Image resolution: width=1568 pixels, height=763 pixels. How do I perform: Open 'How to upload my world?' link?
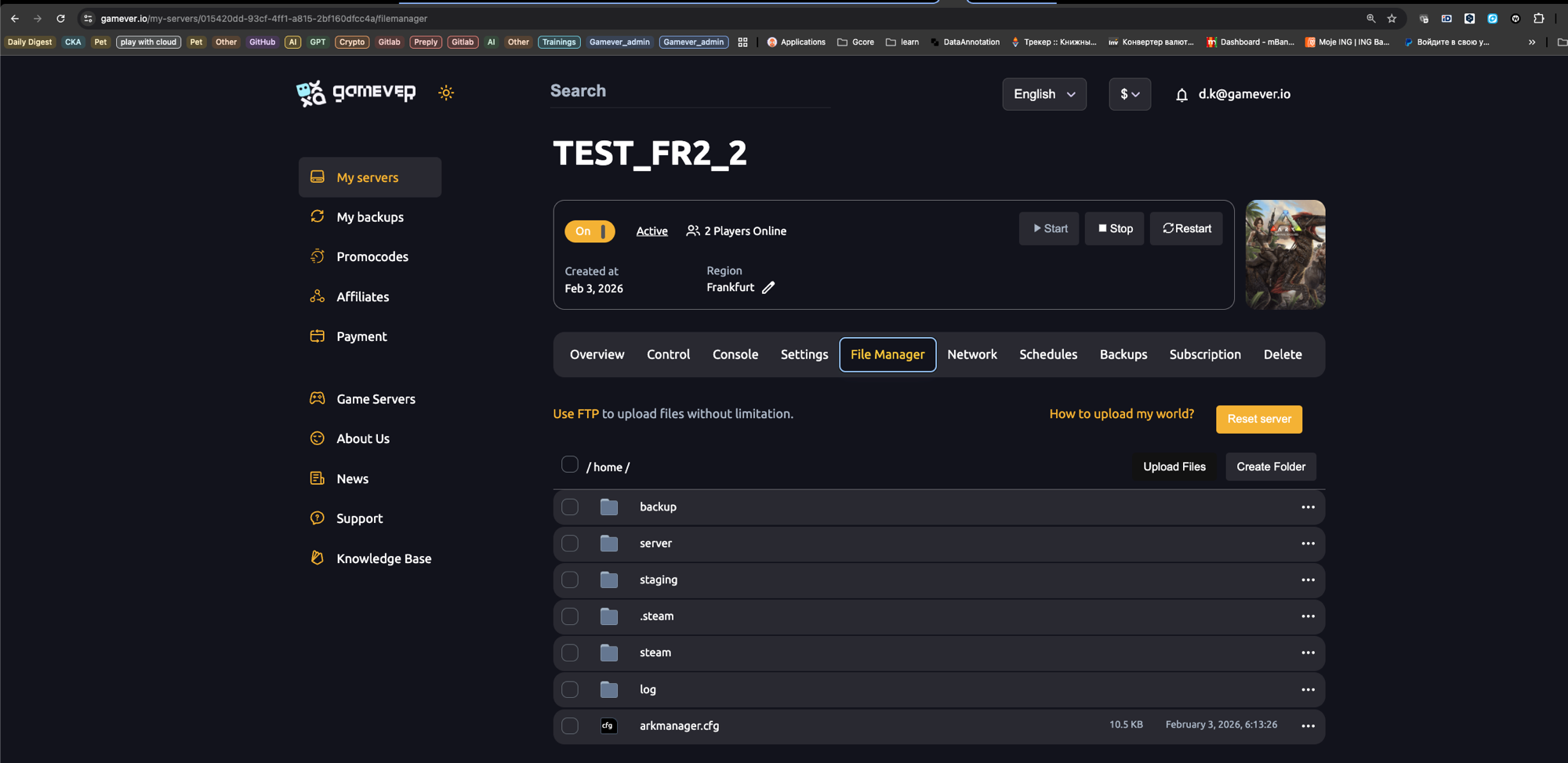coord(1122,414)
